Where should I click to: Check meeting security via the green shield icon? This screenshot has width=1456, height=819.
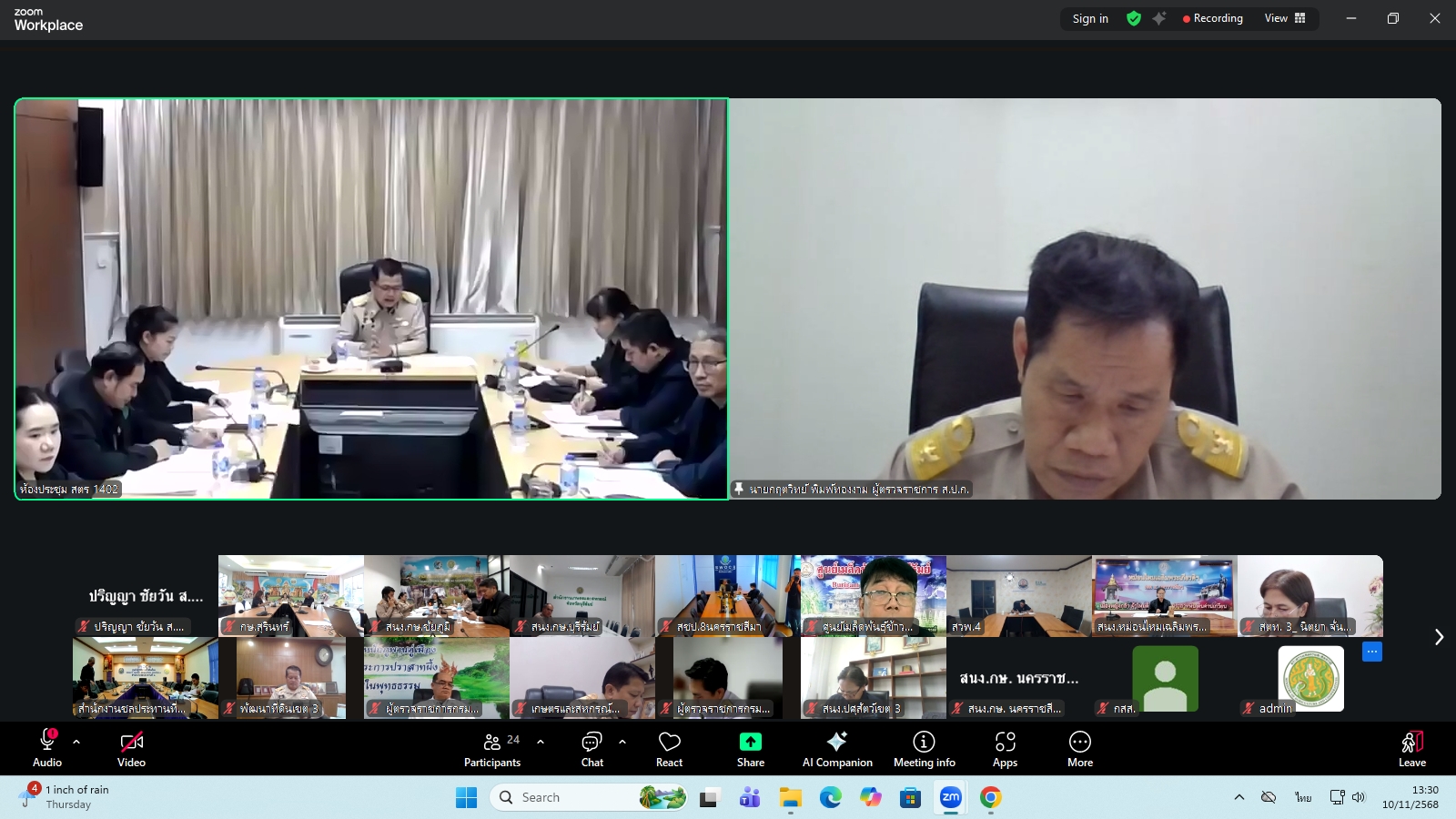pyautogui.click(x=1133, y=18)
